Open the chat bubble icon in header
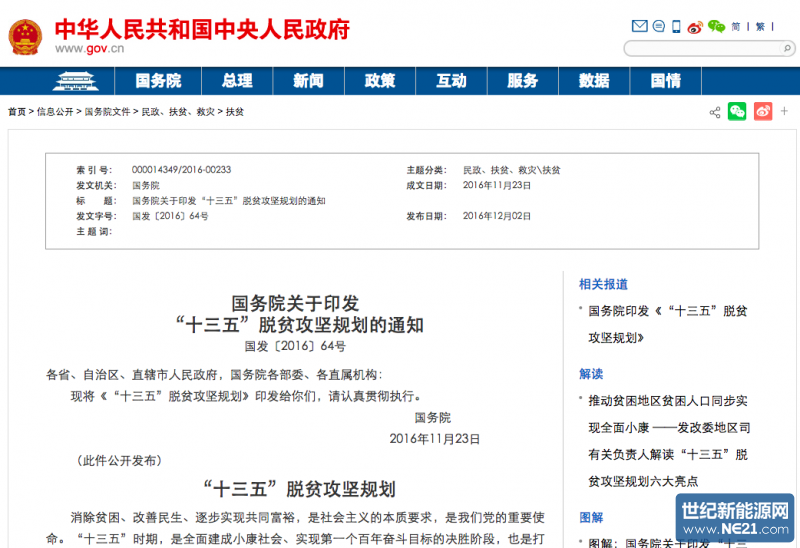The image size is (800, 548). click(658, 27)
